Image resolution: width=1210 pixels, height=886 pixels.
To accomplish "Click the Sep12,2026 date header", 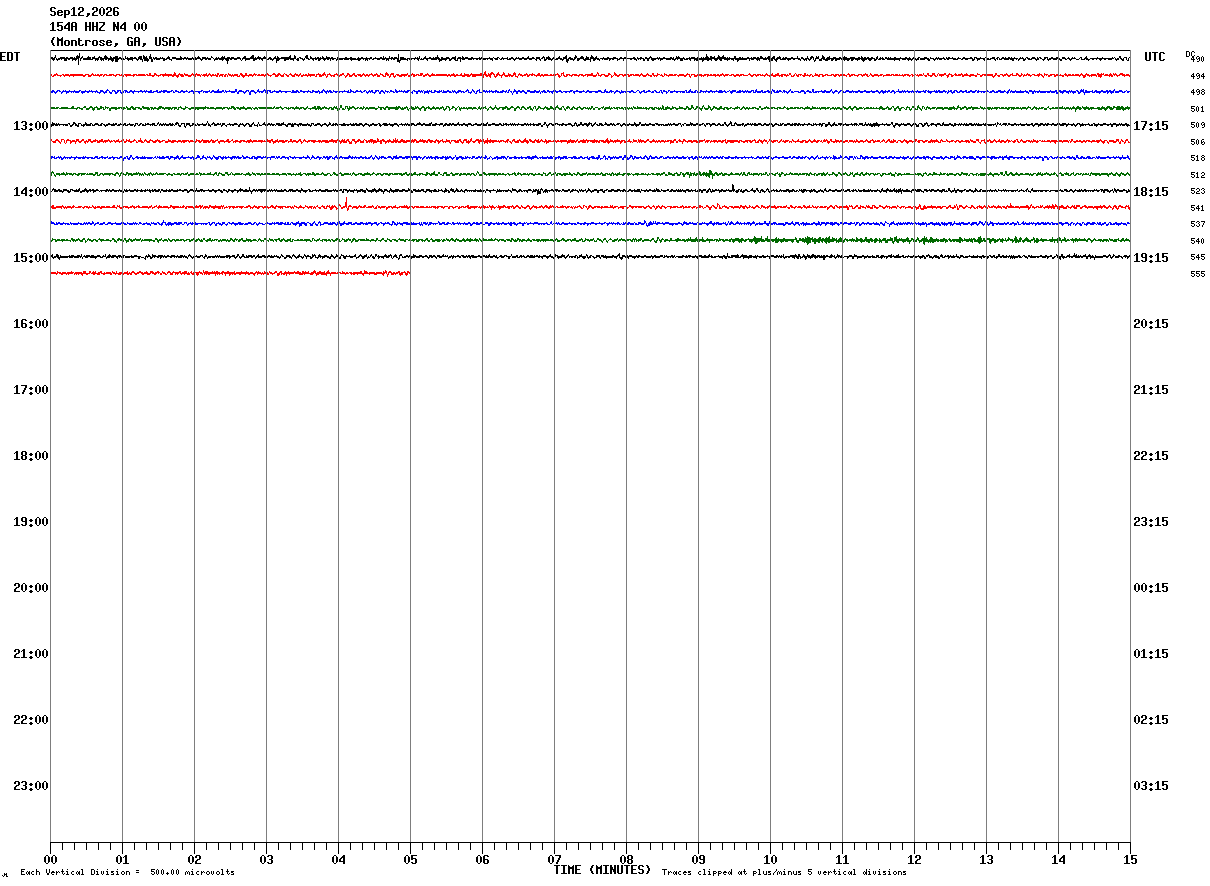I will 84,12.
